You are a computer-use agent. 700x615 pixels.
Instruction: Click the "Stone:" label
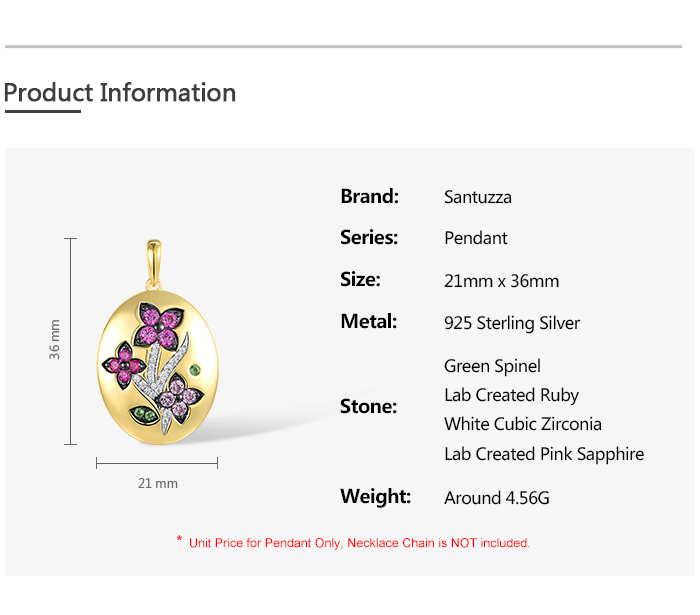coord(368,407)
